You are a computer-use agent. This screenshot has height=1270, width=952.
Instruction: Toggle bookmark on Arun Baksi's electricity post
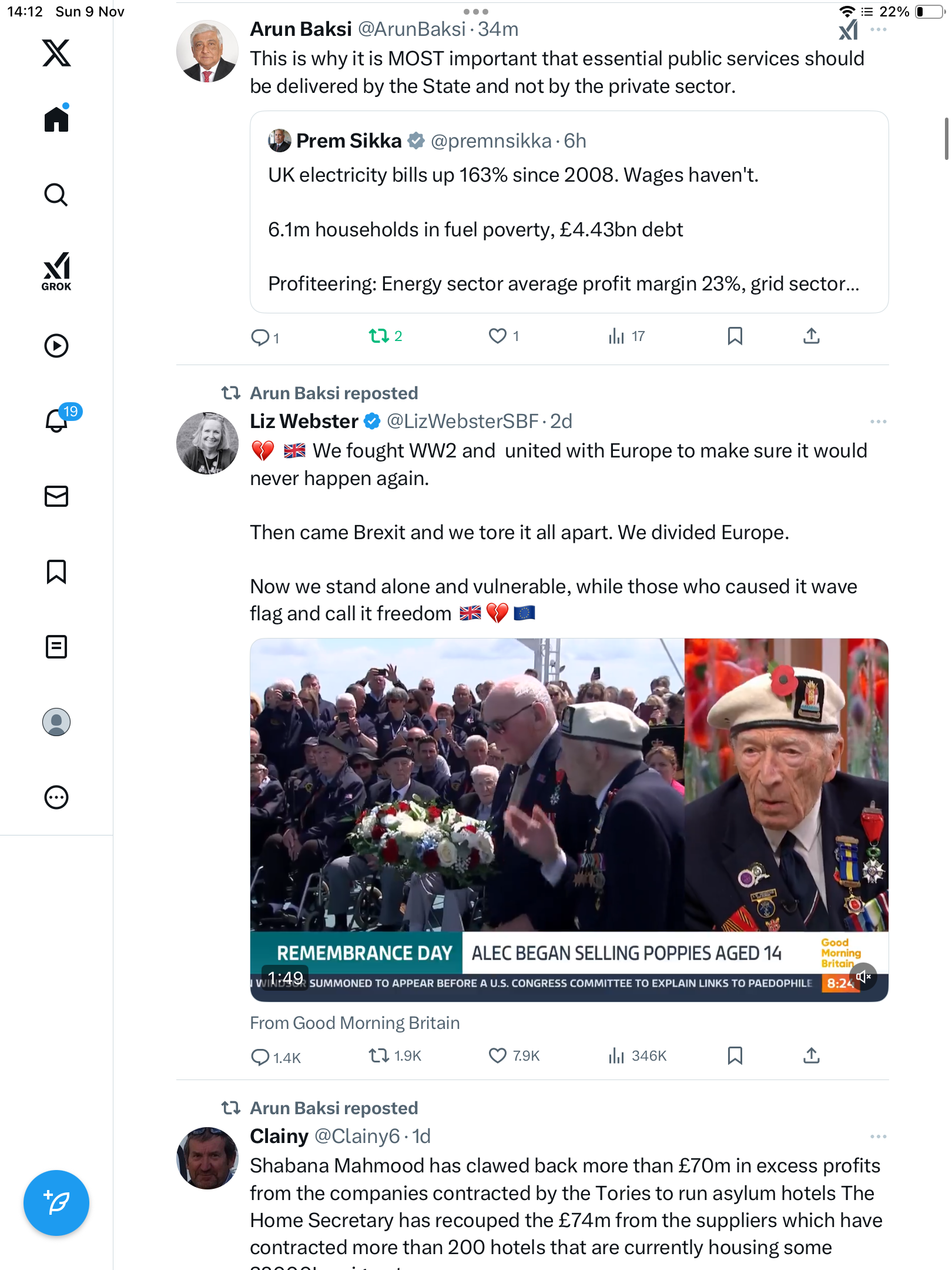(735, 336)
